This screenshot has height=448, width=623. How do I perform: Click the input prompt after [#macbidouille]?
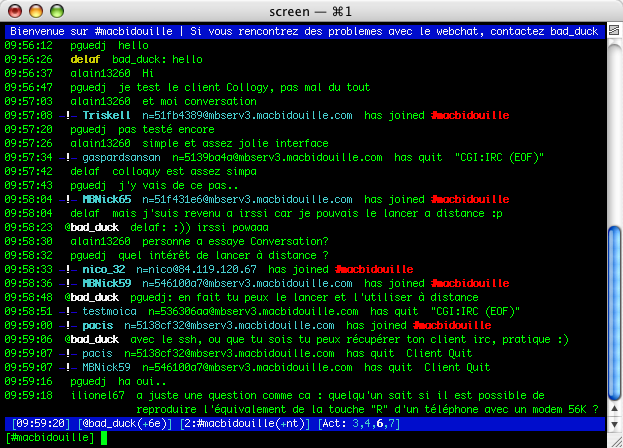(x=104, y=438)
